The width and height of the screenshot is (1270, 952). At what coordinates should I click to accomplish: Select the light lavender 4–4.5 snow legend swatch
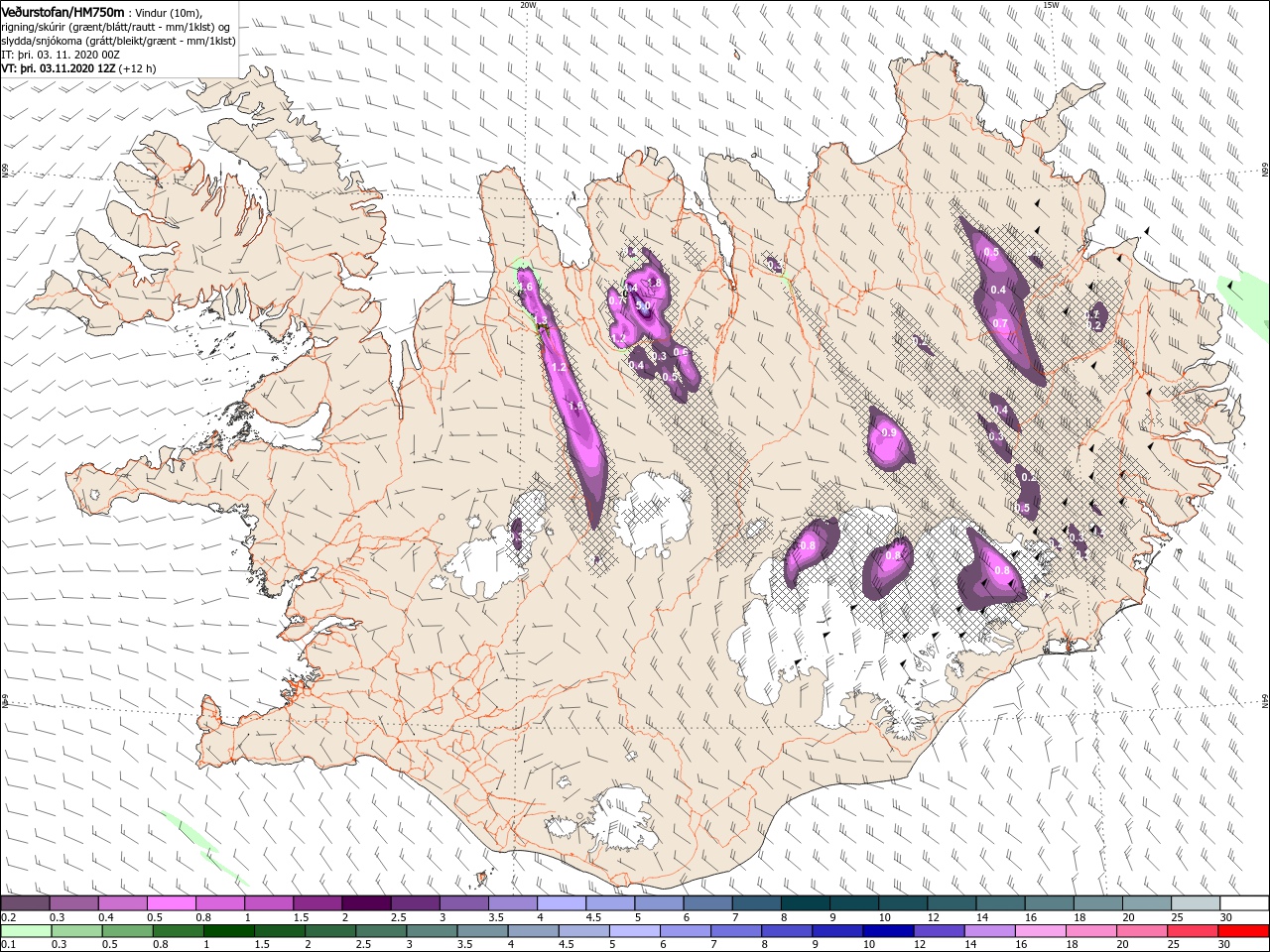(561, 902)
